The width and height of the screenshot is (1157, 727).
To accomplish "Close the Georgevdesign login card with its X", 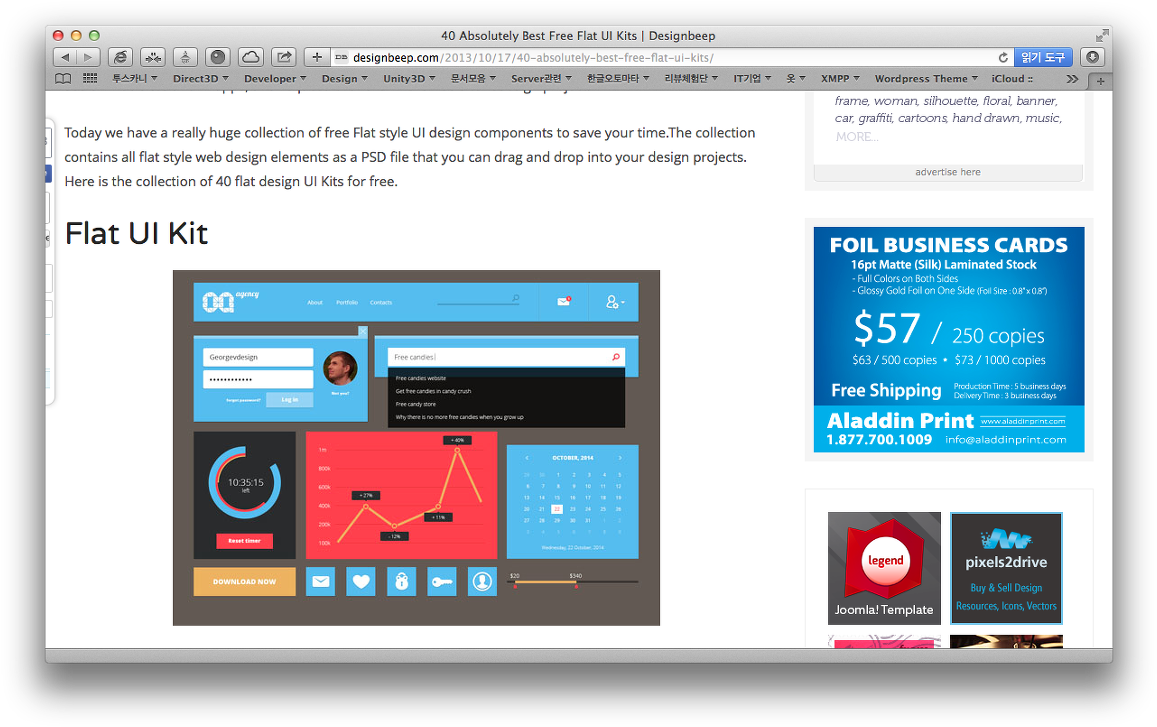I will tap(364, 331).
